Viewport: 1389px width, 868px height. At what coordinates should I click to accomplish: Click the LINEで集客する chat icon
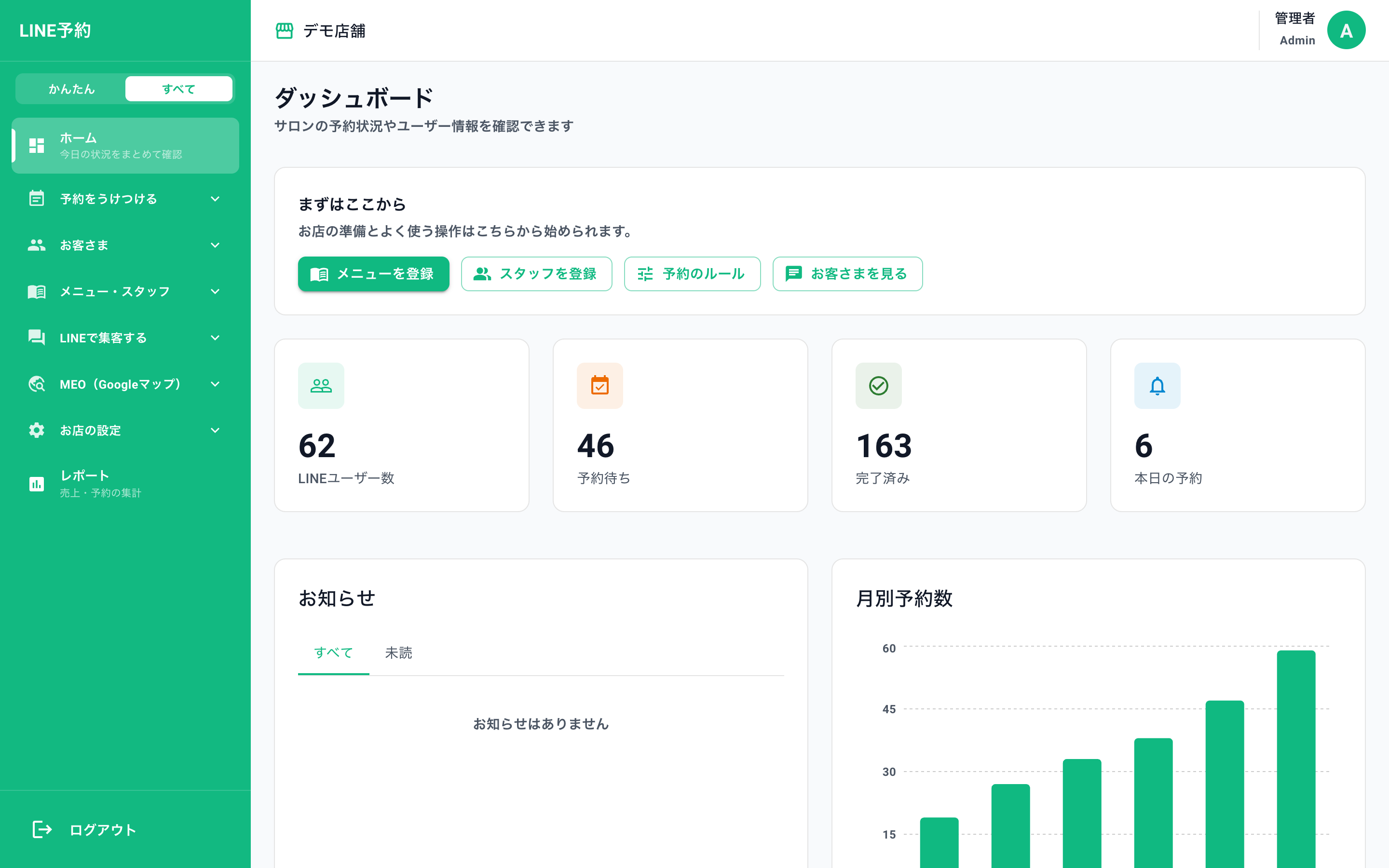[37, 338]
